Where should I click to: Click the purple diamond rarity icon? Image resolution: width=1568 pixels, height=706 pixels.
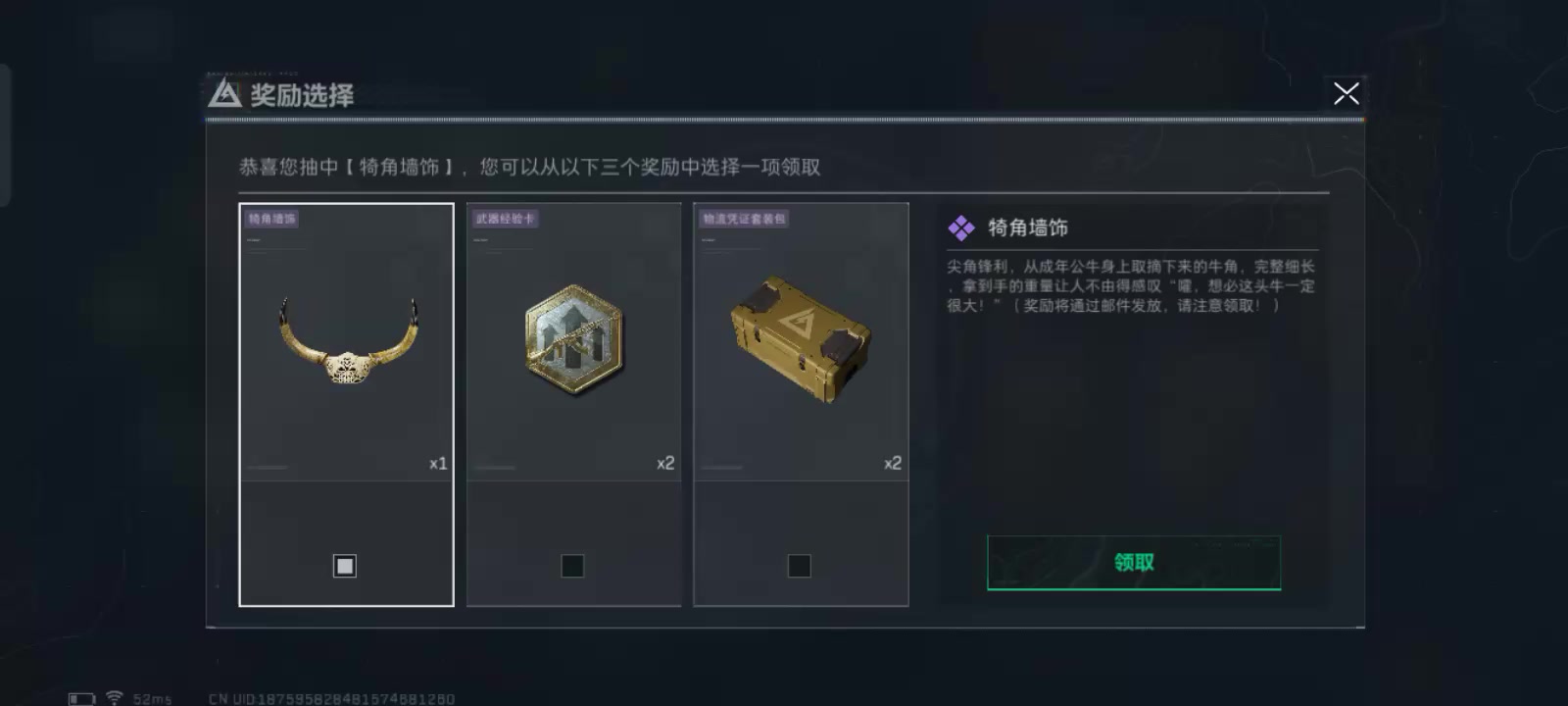pos(961,228)
